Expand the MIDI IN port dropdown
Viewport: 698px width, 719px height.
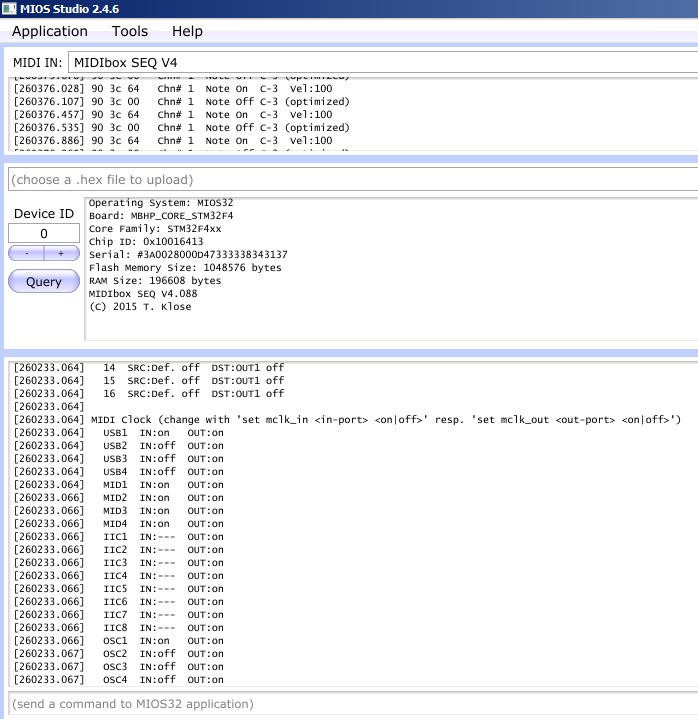(x=380, y=63)
